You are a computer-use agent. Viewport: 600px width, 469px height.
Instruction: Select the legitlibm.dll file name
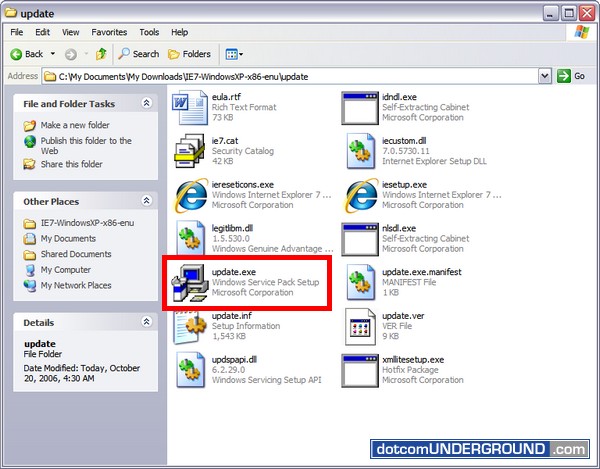[232, 228]
